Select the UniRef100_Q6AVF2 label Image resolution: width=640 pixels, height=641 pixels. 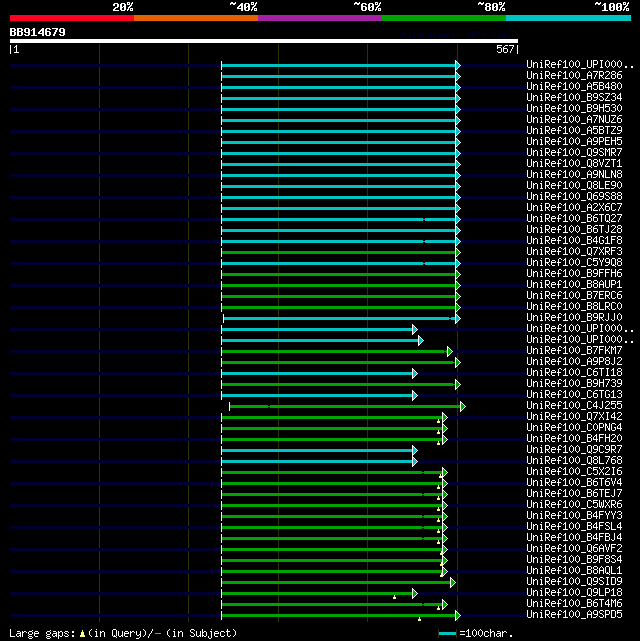(x=574, y=549)
